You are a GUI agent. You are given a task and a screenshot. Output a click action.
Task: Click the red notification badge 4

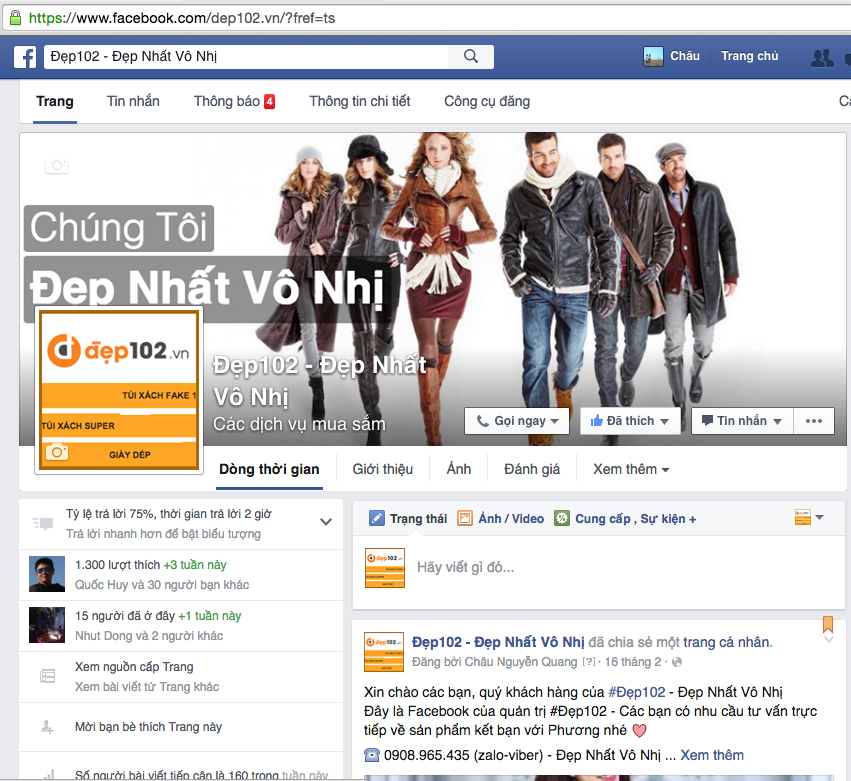(269, 101)
